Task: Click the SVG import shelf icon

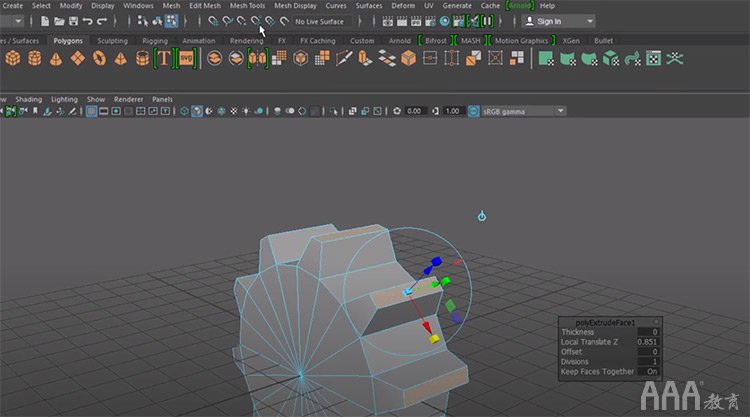Action: coord(186,58)
